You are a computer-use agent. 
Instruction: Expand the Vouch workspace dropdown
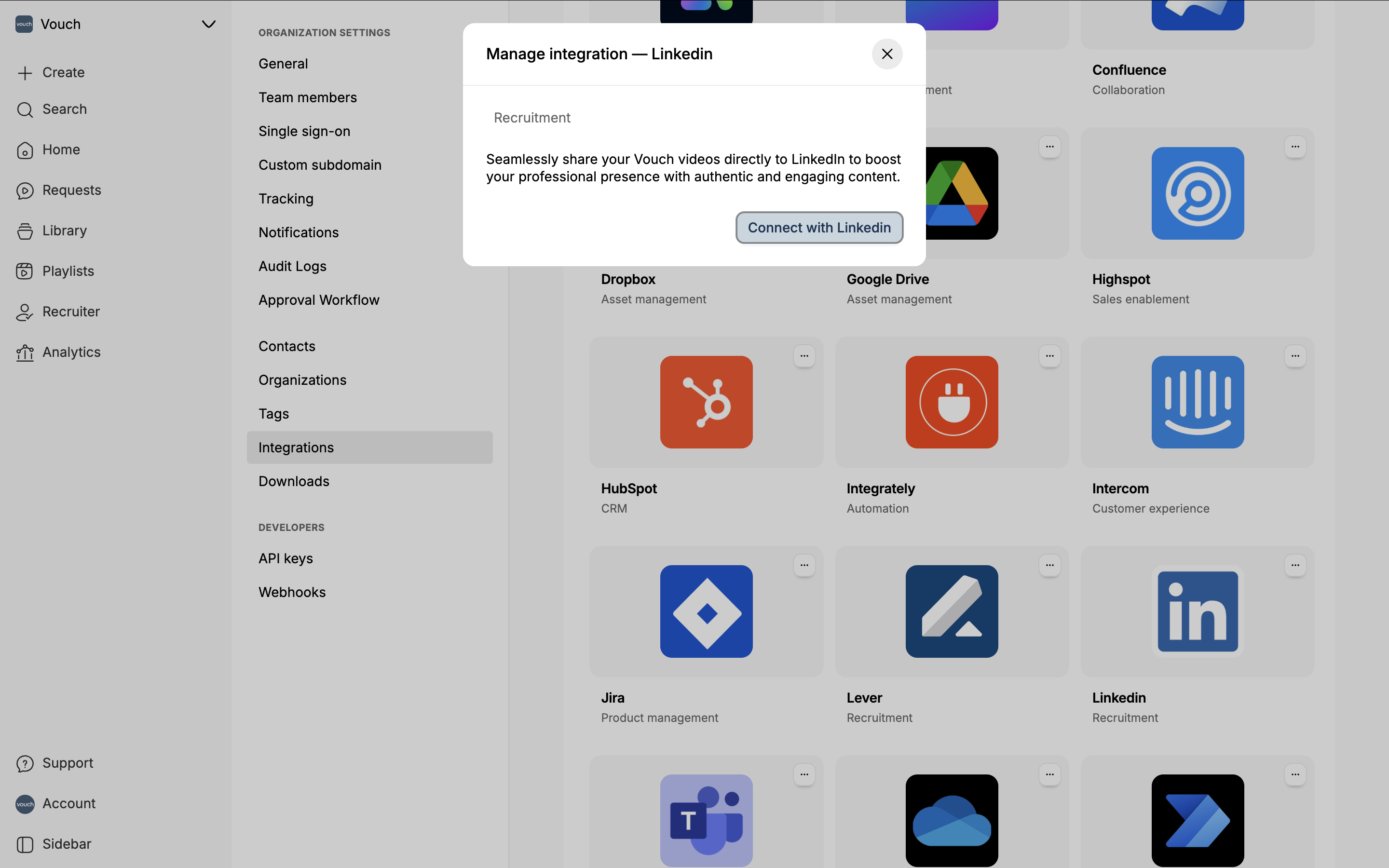[209, 24]
